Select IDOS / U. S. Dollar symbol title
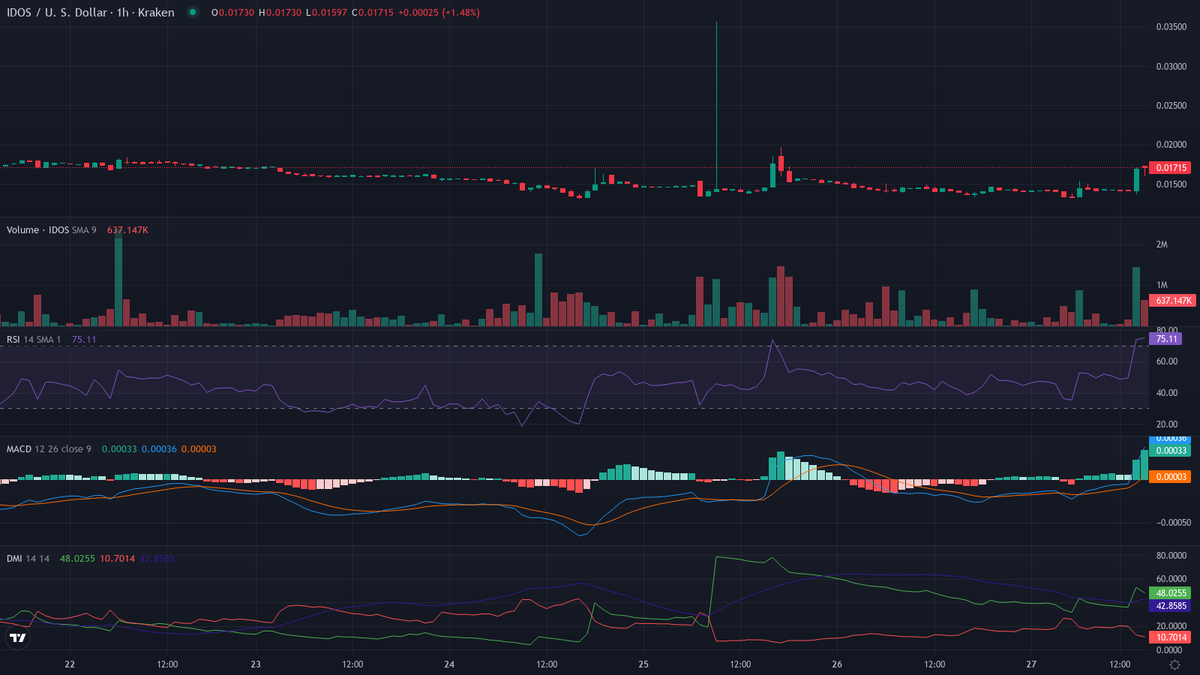1200x675 pixels. (x=90, y=12)
